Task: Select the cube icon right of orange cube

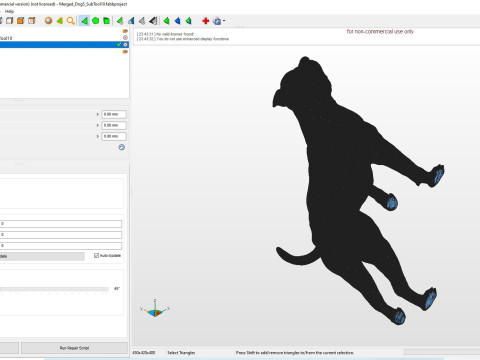Action: (32, 21)
